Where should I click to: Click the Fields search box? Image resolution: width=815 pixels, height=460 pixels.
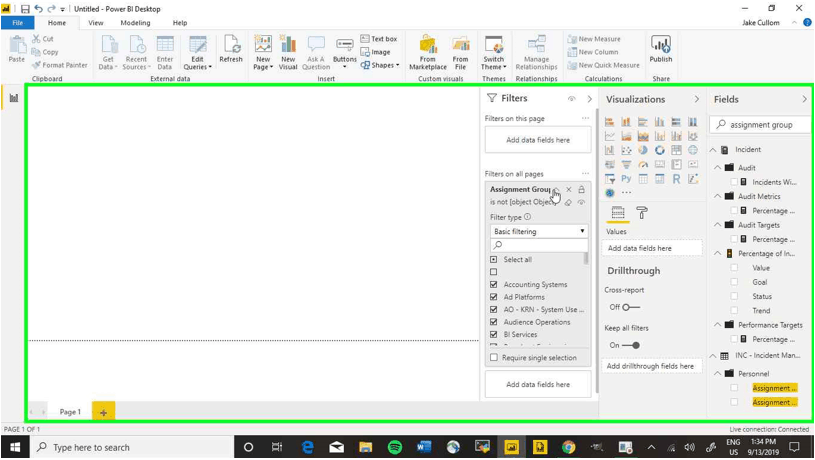click(x=760, y=125)
